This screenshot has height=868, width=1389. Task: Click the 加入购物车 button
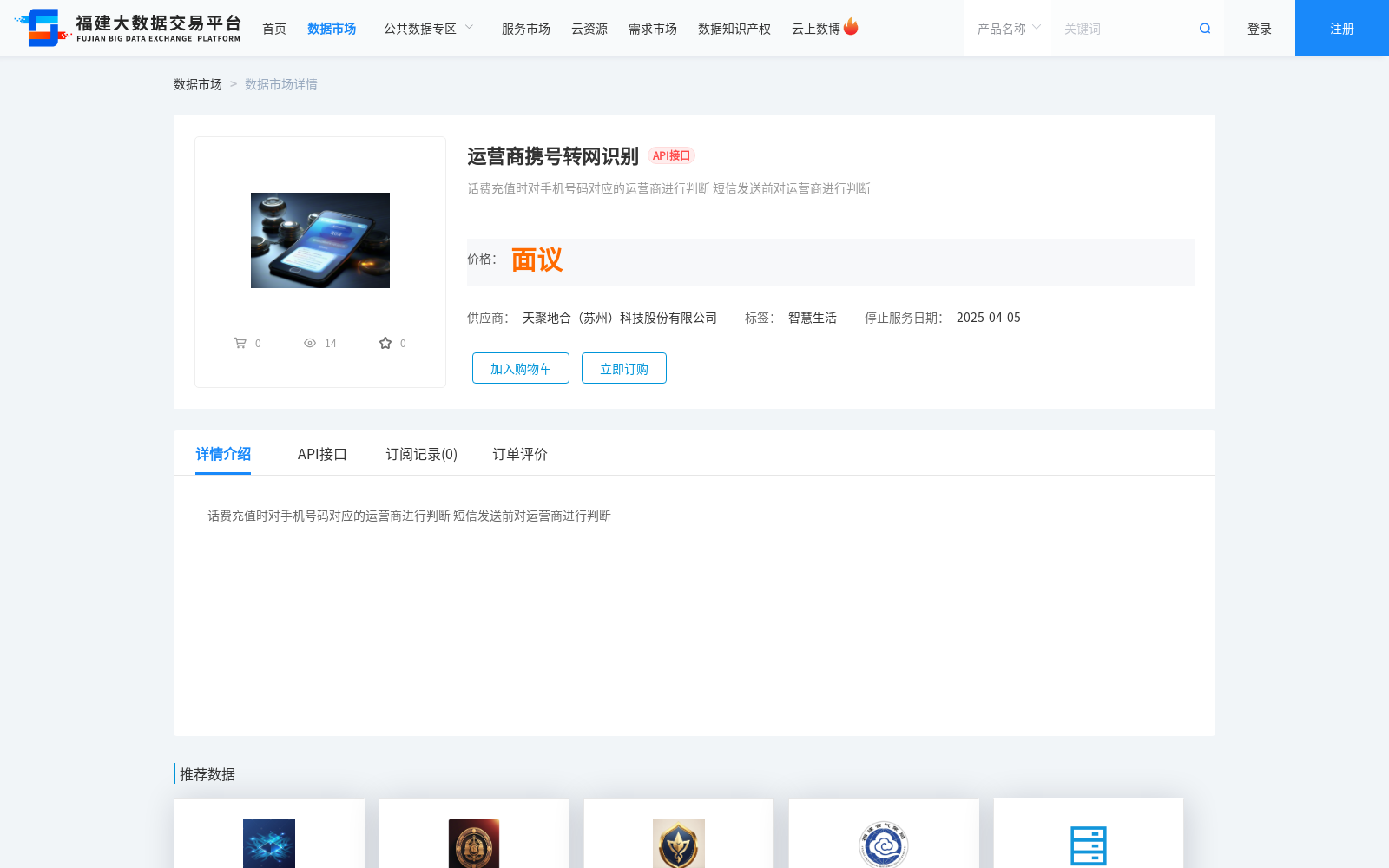point(521,368)
